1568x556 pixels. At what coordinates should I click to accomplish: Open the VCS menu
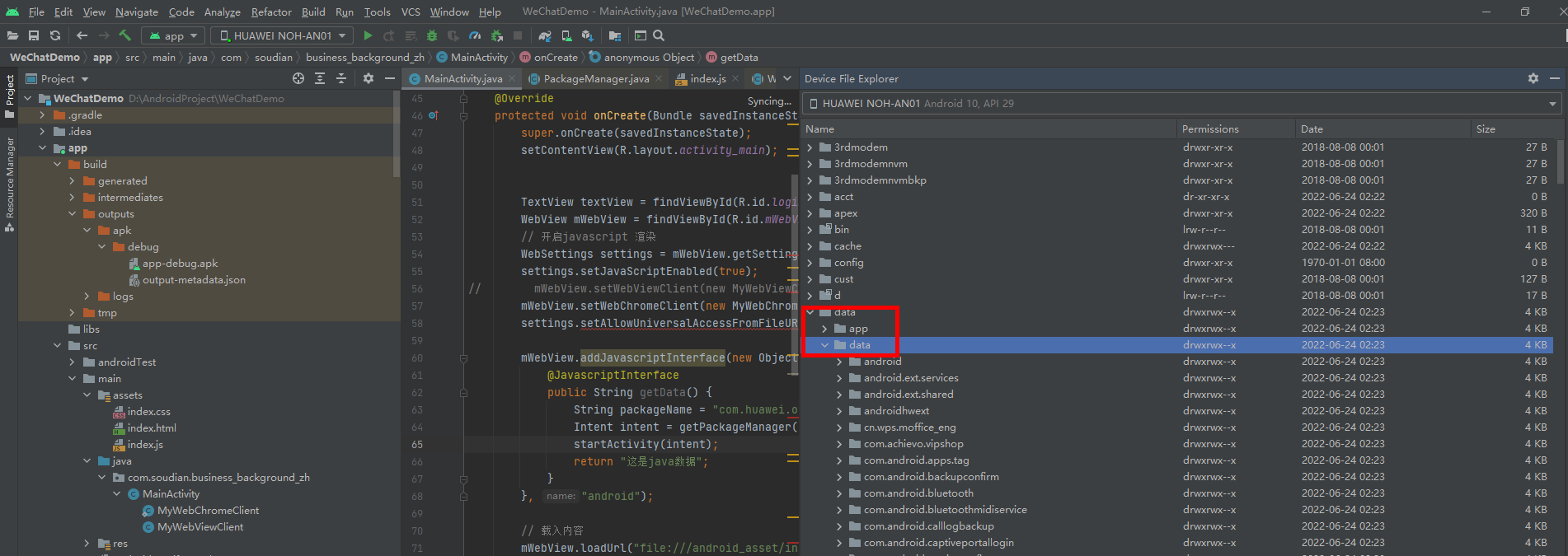(x=411, y=12)
